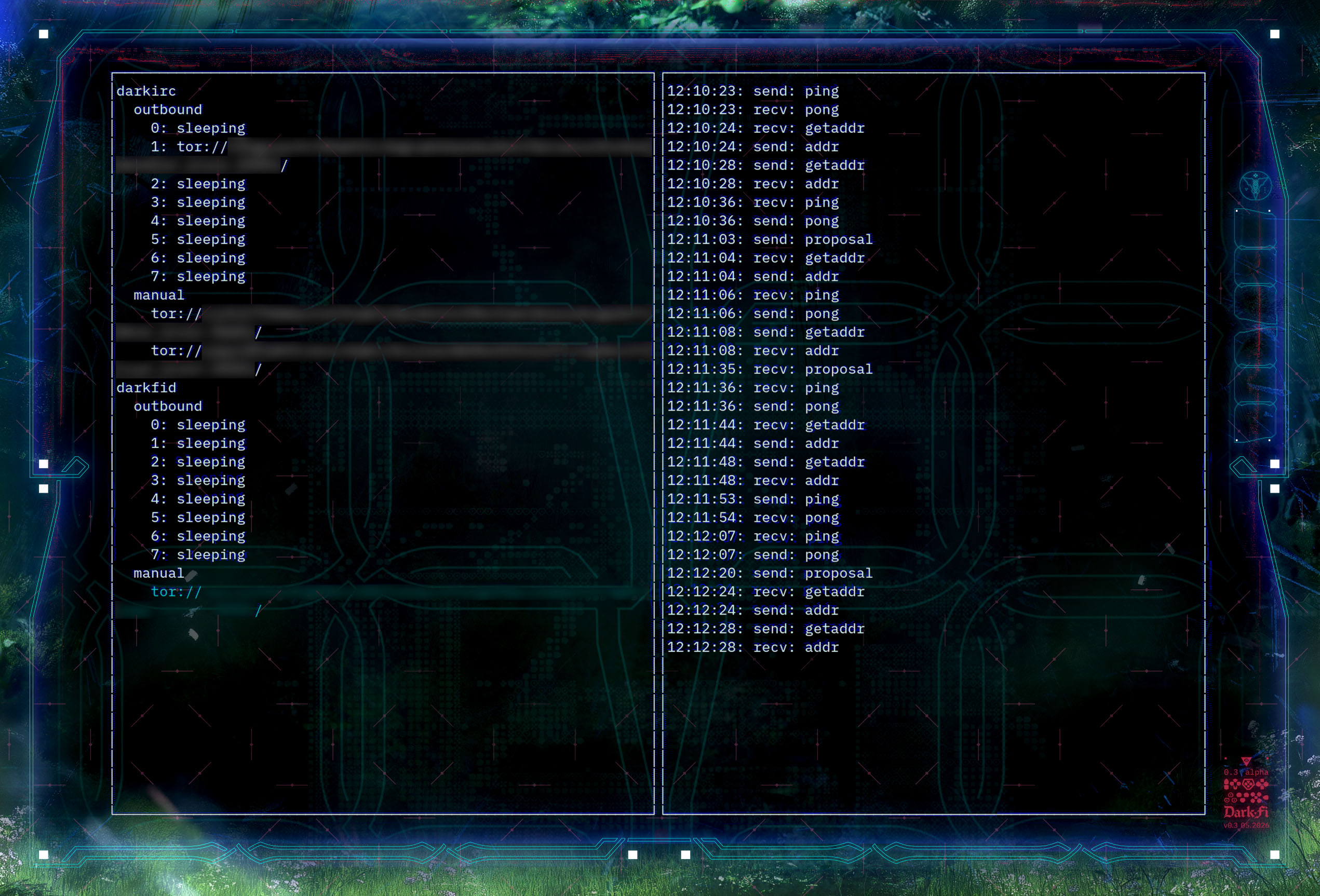Click log line "12:10:24: recv: getaddr"

click(x=765, y=128)
